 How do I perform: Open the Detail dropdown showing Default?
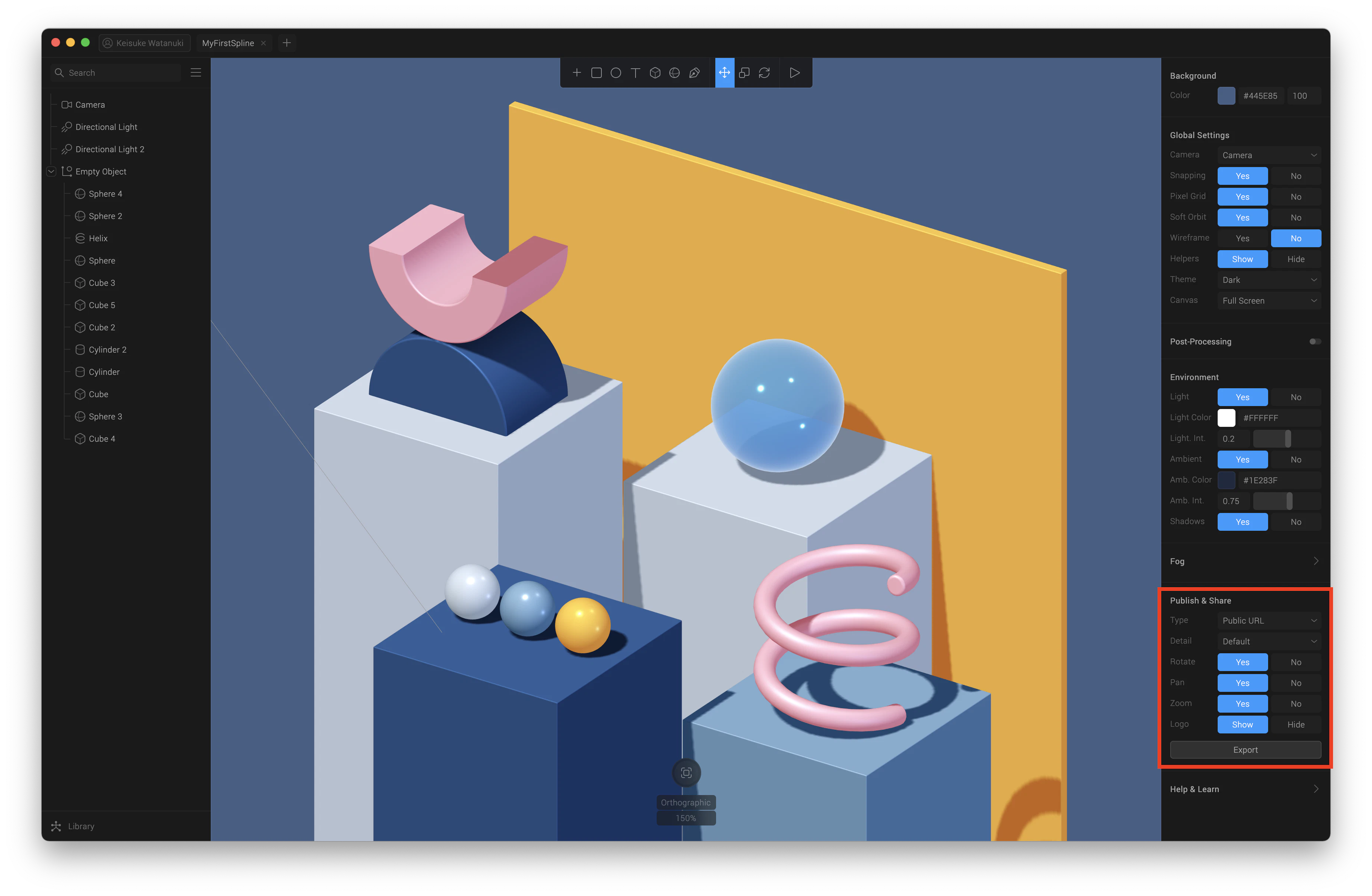(x=1269, y=641)
